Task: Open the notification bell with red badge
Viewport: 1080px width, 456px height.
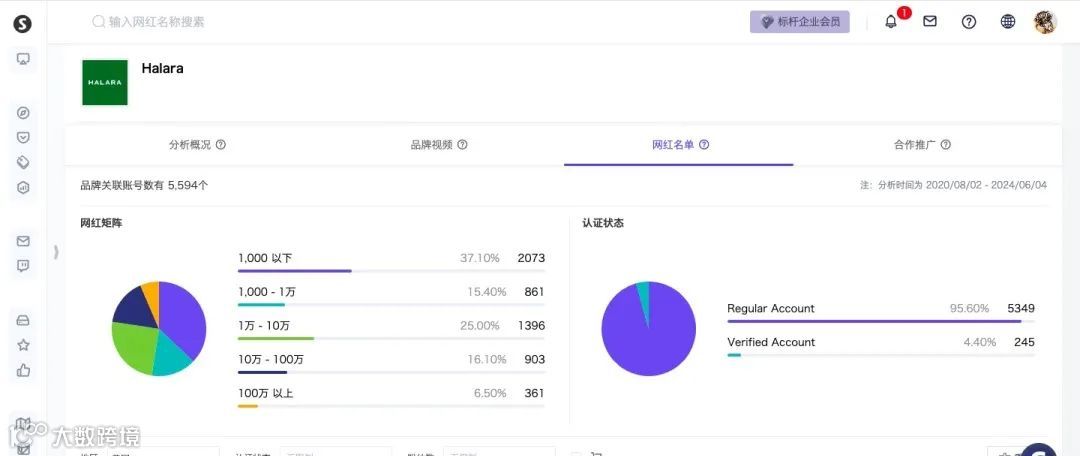Action: point(891,22)
